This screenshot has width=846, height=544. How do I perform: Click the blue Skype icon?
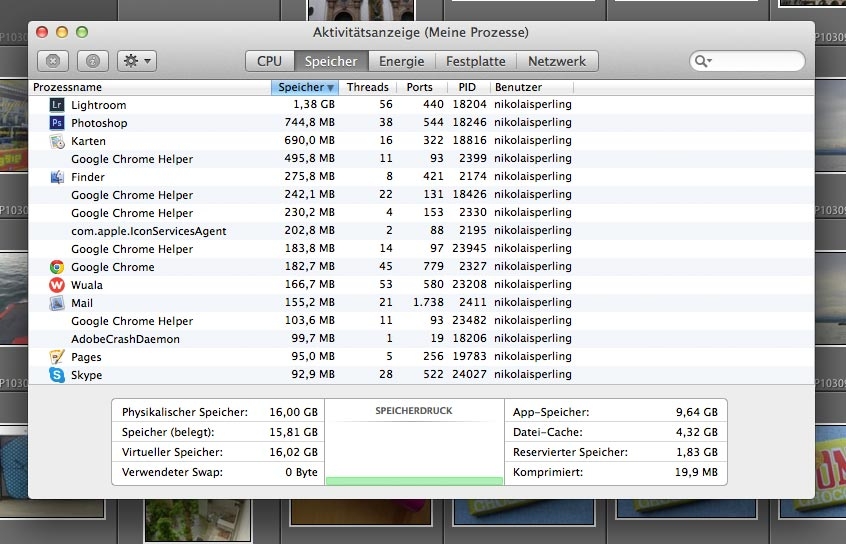coord(57,375)
